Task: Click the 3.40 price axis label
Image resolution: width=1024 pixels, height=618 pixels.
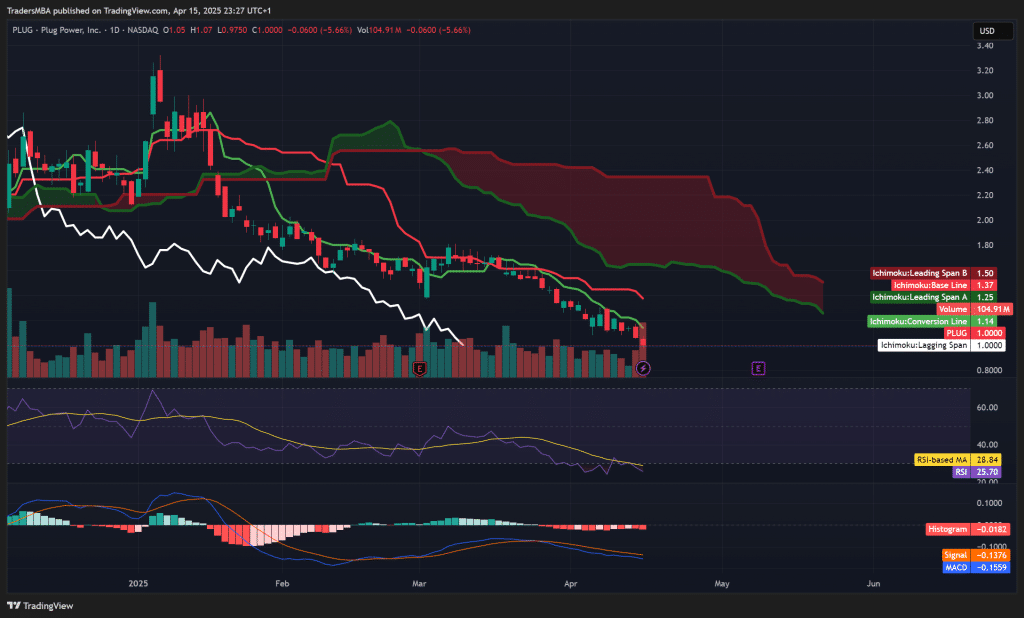Action: (985, 46)
